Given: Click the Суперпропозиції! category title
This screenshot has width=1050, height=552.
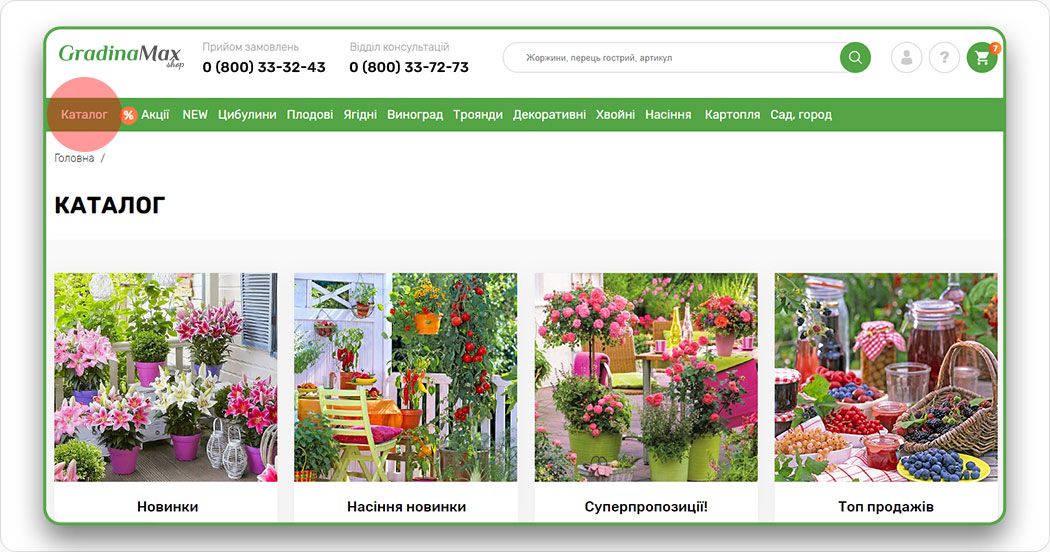Looking at the screenshot, I should (x=646, y=507).
